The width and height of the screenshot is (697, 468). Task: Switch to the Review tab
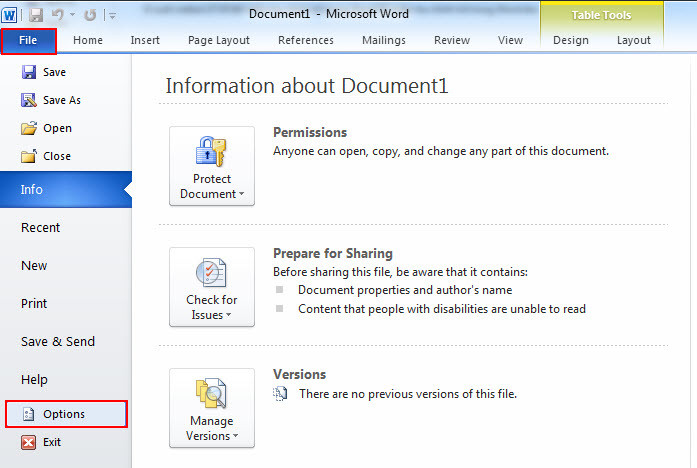click(452, 40)
